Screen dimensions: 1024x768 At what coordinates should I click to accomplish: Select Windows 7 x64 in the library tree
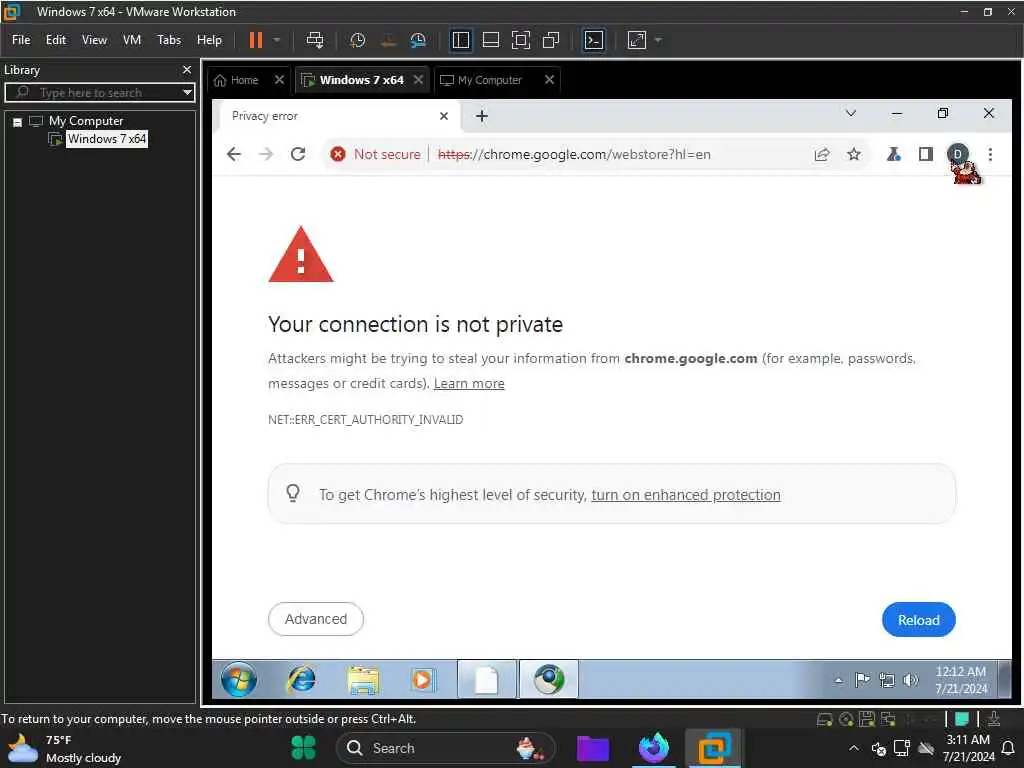point(106,138)
